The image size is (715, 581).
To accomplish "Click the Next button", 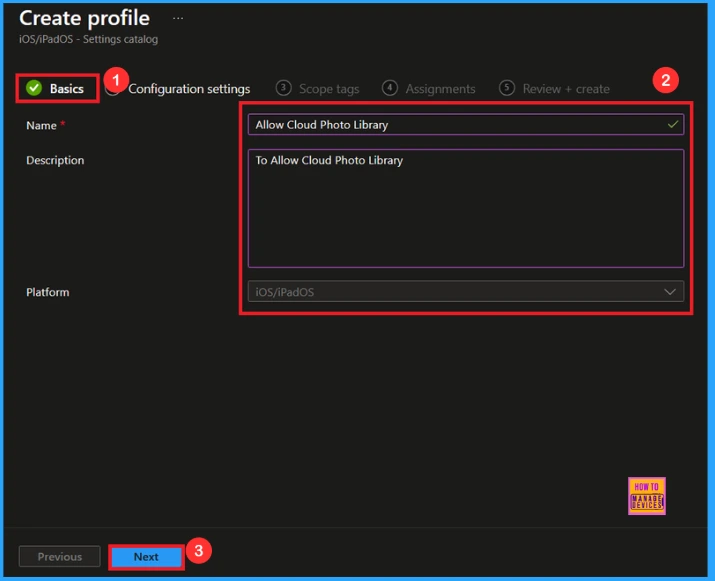I will (x=146, y=557).
